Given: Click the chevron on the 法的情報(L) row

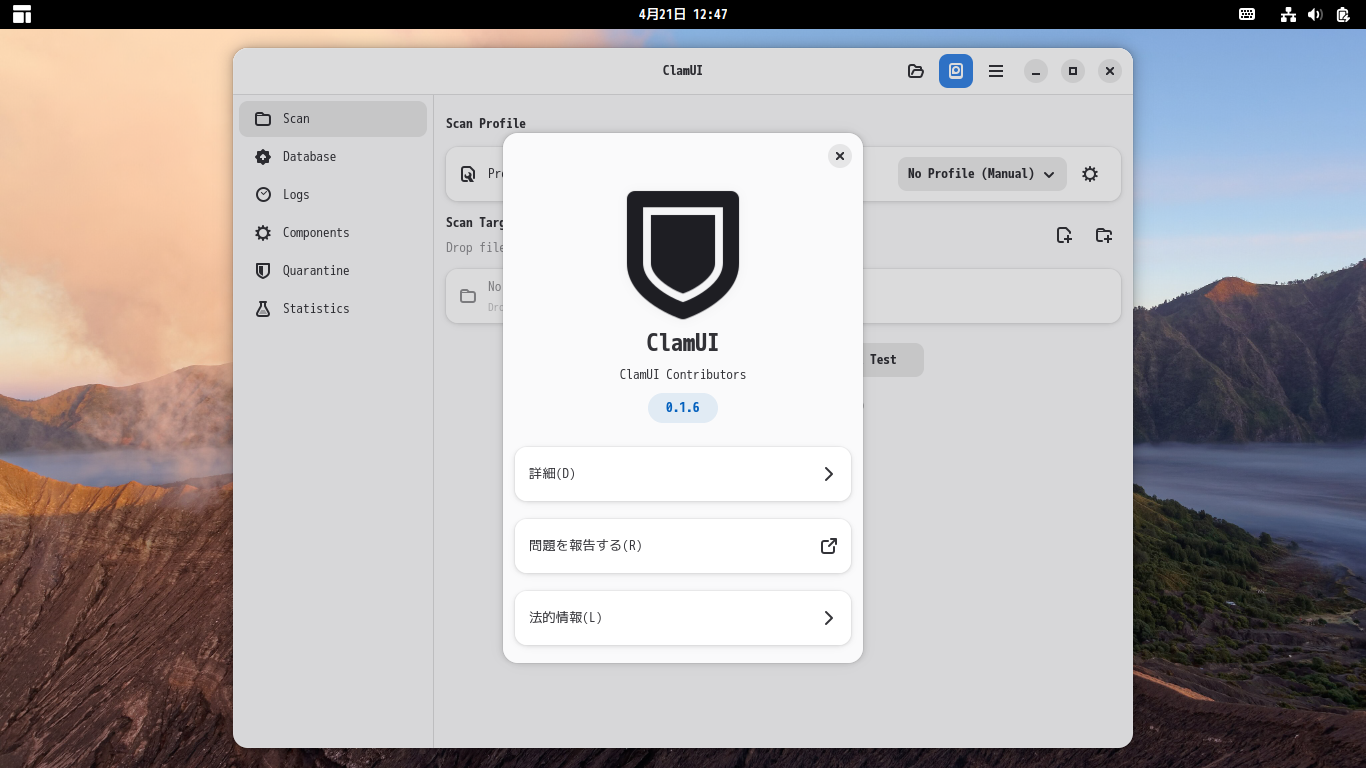Looking at the screenshot, I should [828, 618].
